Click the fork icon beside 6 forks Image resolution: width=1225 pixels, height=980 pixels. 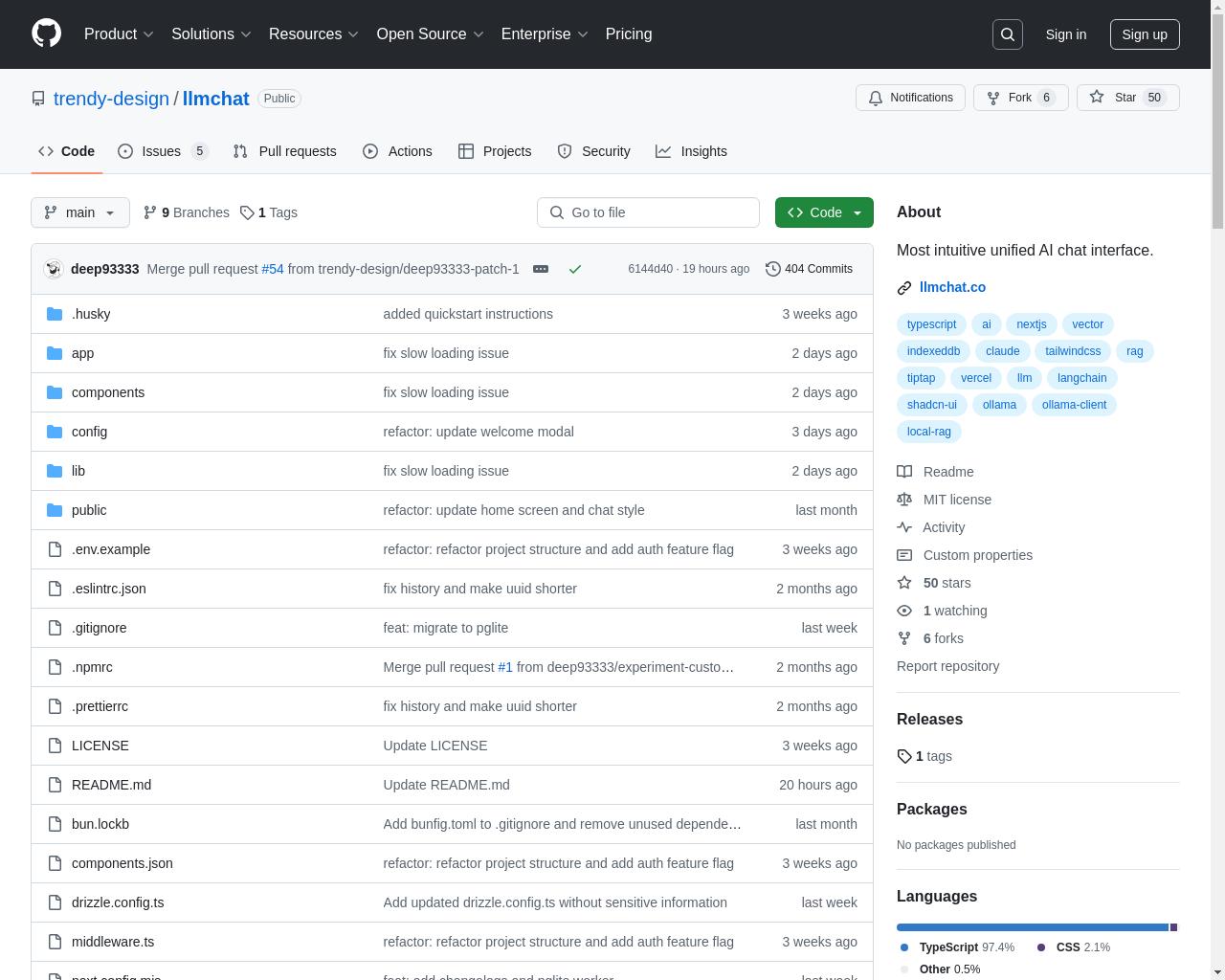tap(904, 638)
